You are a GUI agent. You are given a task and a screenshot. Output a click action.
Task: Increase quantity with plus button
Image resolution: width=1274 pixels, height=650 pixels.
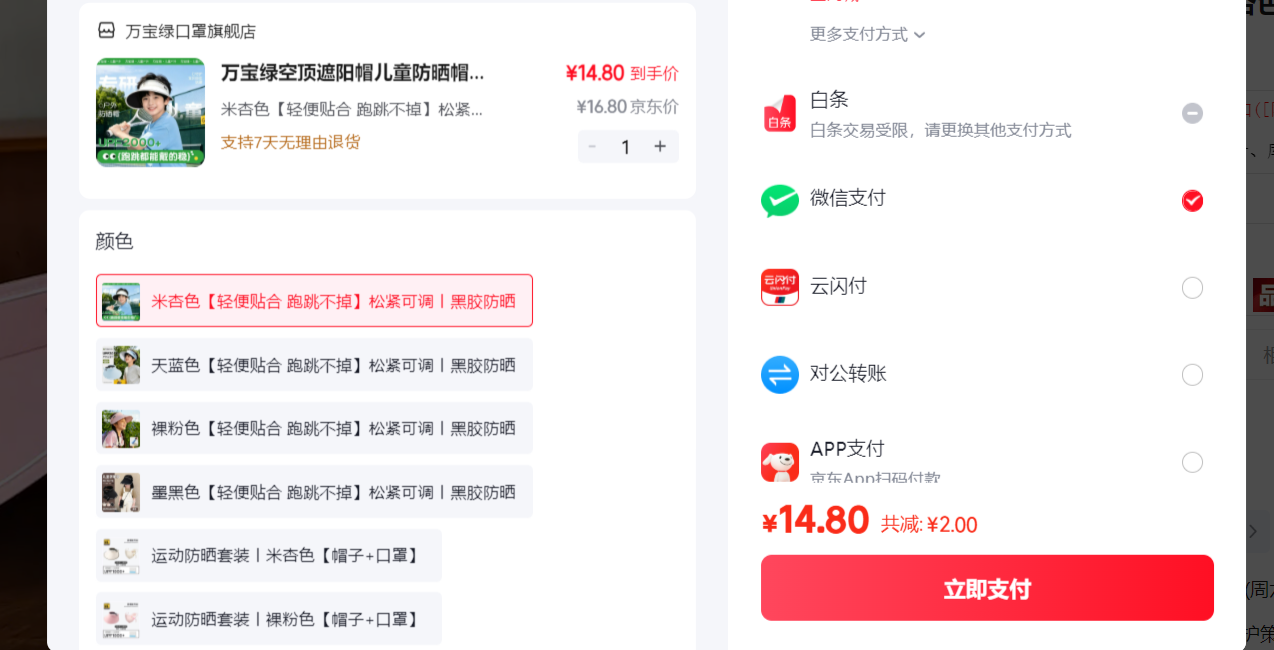coord(660,147)
